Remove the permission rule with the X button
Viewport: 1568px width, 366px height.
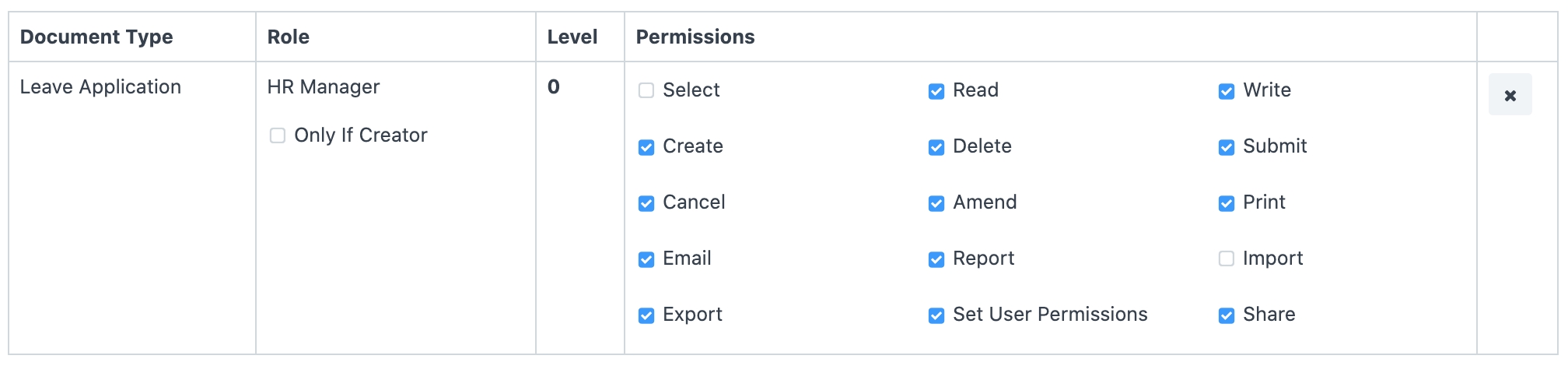click(1510, 95)
